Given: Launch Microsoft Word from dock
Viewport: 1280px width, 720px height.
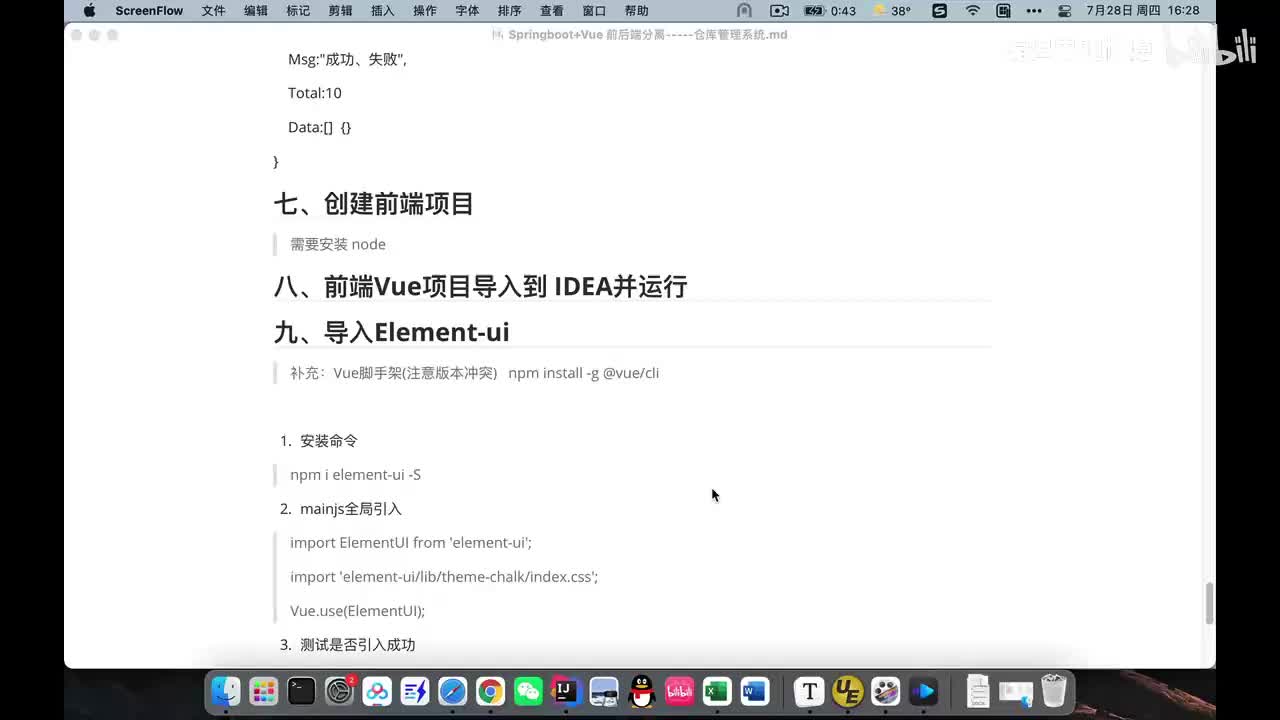Looking at the screenshot, I should (755, 691).
